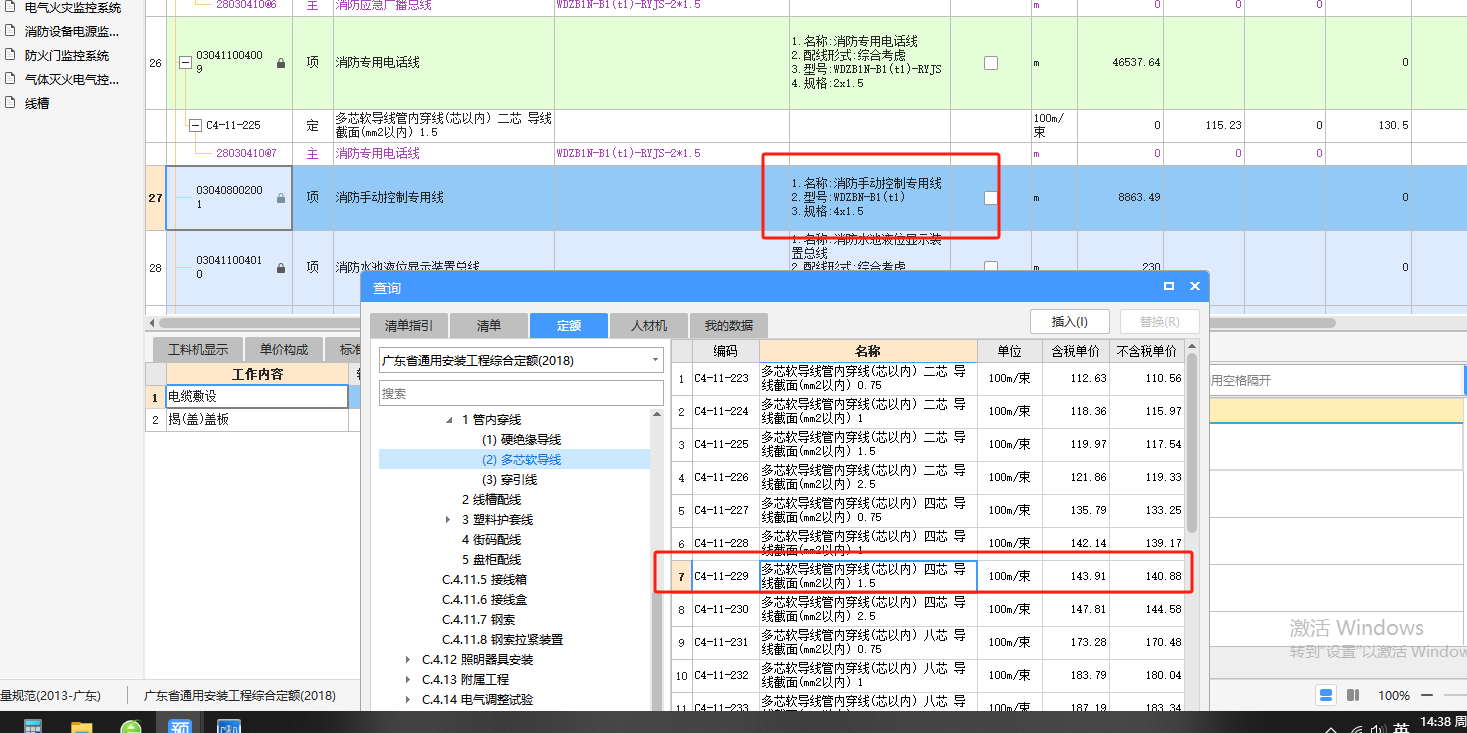Select 4 街码配线 in tree
The image size is (1467, 733).
pos(491,540)
